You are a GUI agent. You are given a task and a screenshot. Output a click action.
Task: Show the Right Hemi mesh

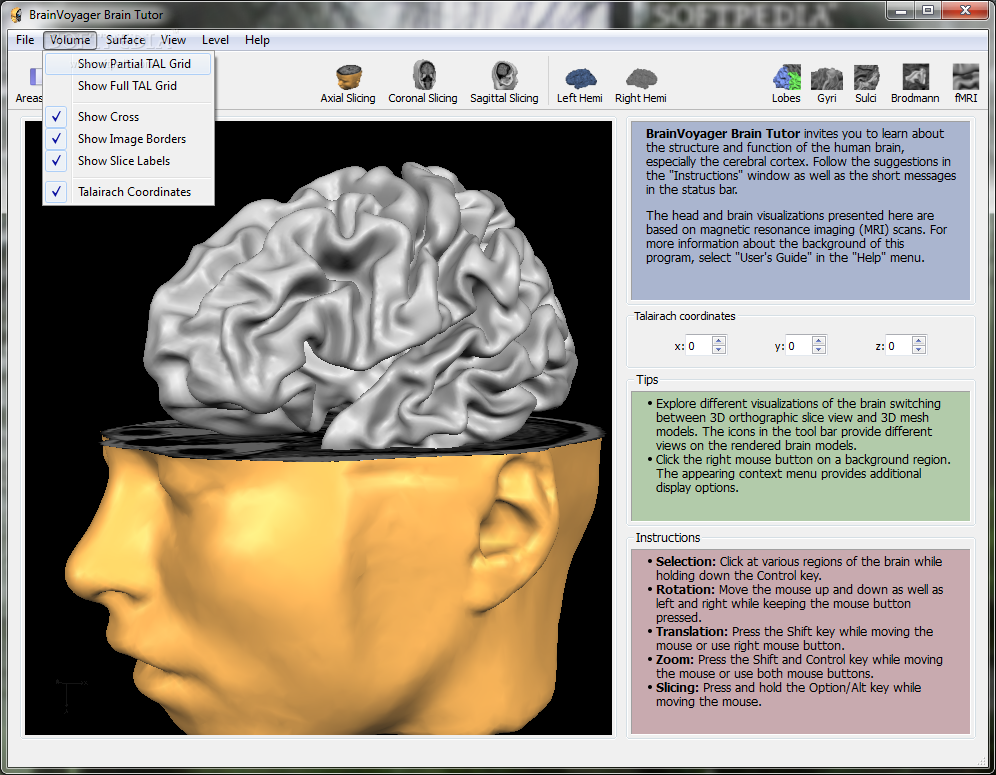tap(640, 85)
